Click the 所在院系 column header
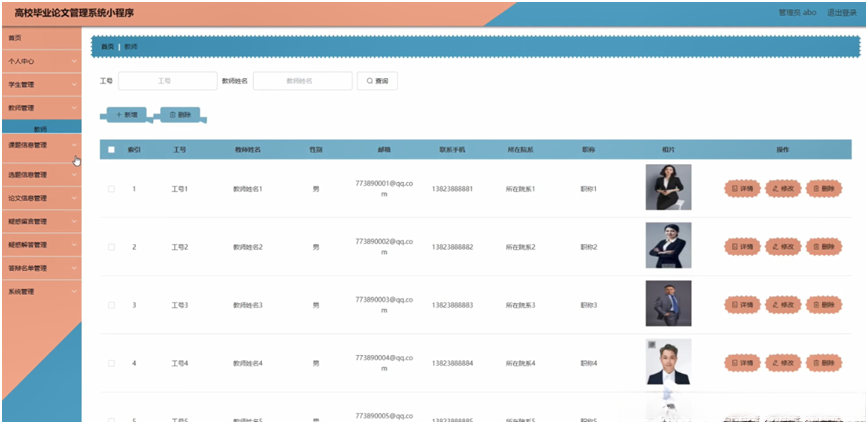Screen dimensions: 868x424 point(520,149)
